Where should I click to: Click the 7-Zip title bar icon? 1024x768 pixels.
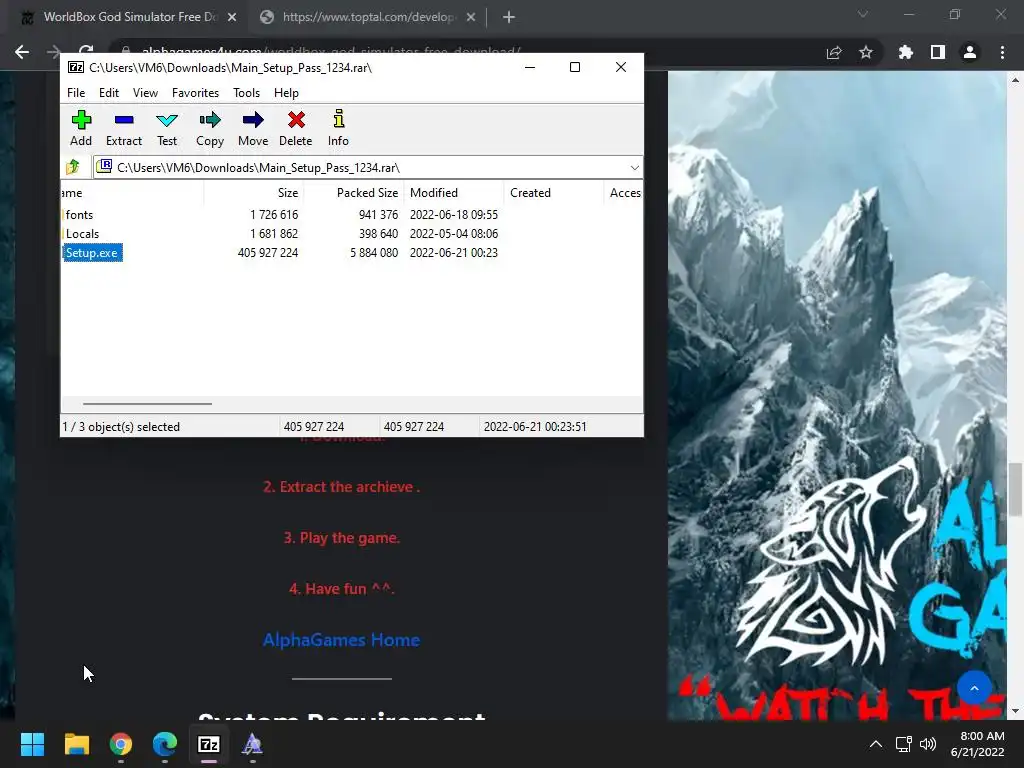pos(76,67)
